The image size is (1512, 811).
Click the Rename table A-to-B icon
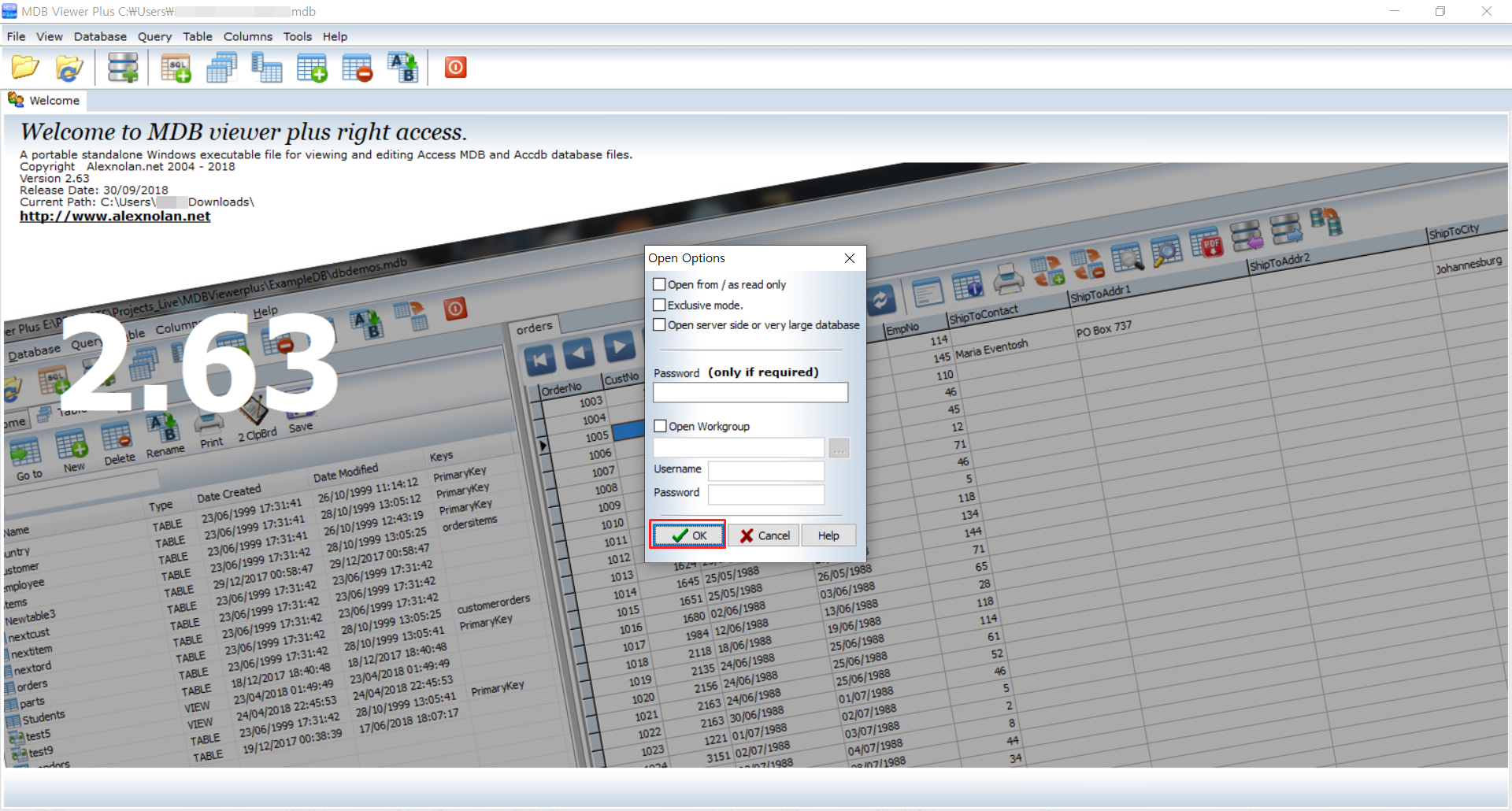(403, 68)
